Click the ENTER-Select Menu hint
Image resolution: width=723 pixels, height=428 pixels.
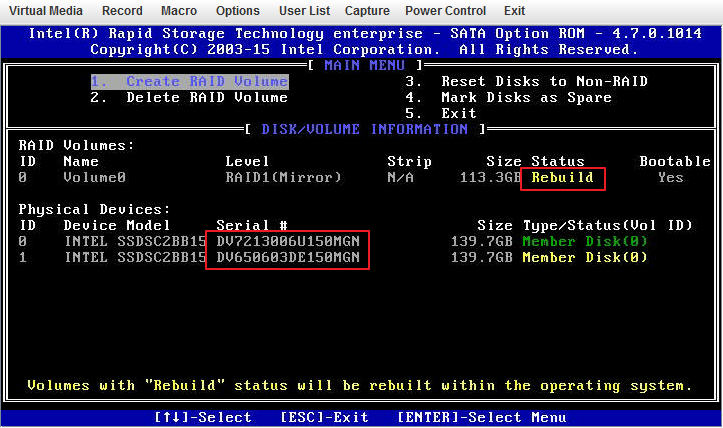coord(482,417)
